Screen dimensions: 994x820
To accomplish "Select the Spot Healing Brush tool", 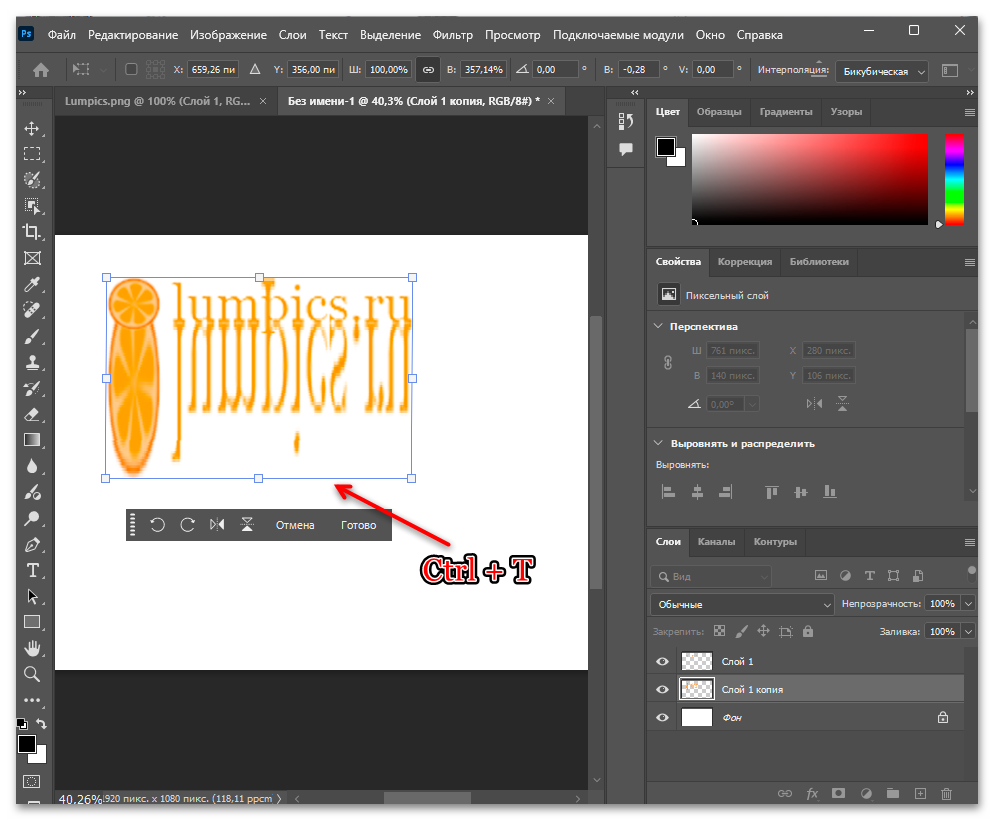I will pyautogui.click(x=32, y=310).
